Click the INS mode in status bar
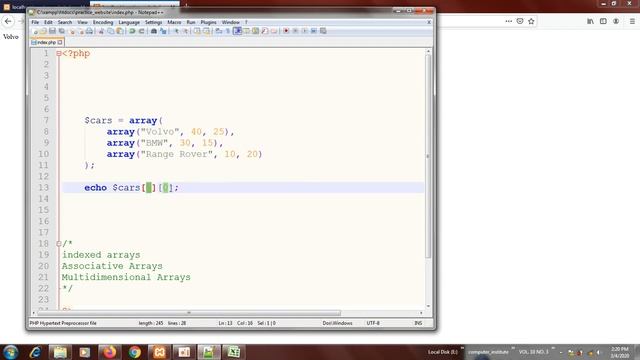The image size is (640, 360). (x=418, y=323)
